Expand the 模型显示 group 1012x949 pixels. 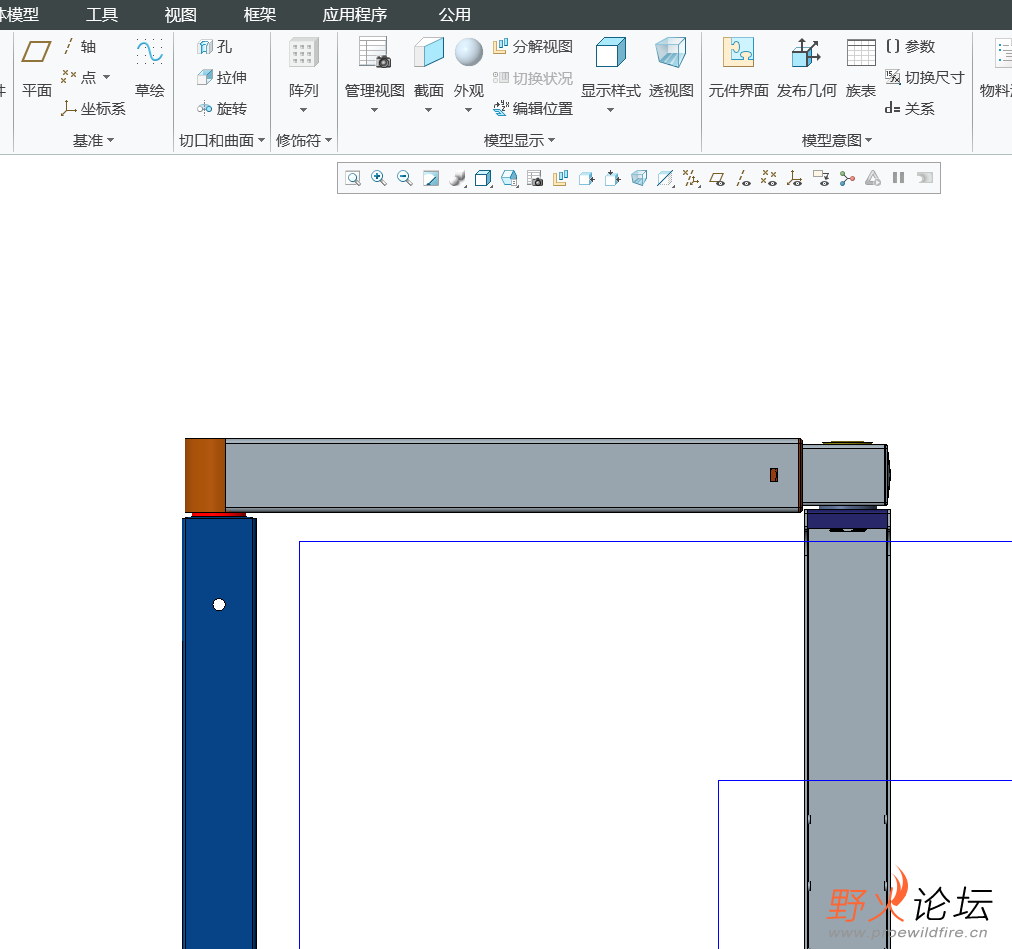519,141
